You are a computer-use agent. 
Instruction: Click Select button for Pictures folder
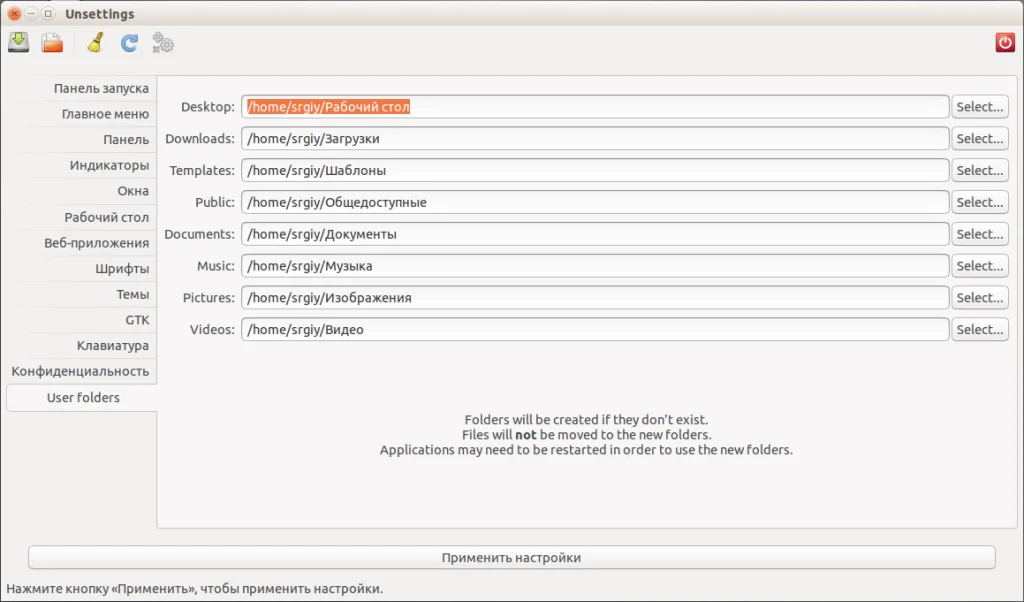[980, 297]
